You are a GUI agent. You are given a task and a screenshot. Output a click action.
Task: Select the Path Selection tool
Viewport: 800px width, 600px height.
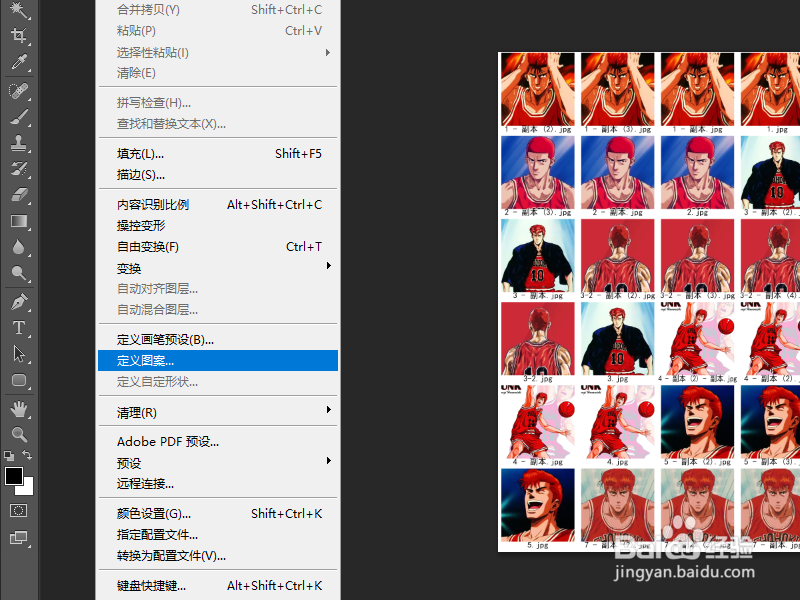coord(19,354)
